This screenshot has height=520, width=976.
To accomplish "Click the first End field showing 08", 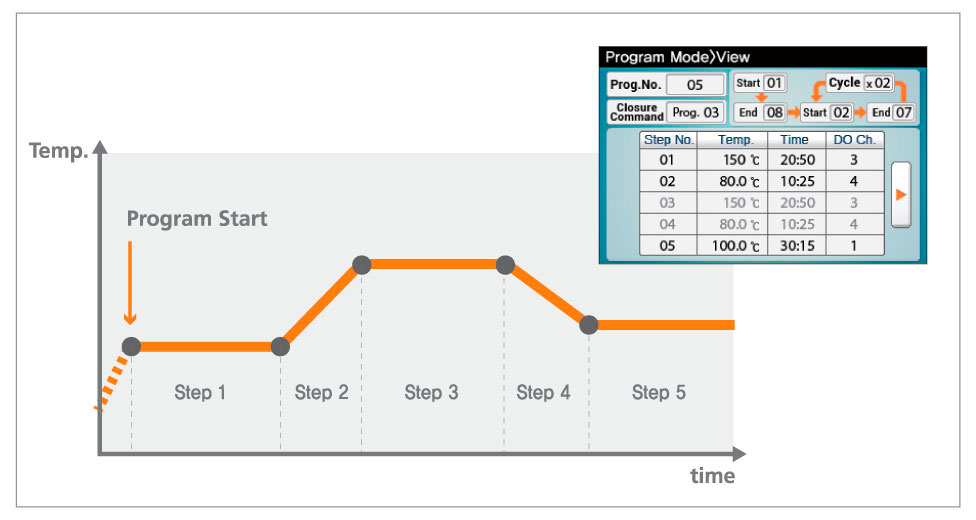I will [775, 113].
